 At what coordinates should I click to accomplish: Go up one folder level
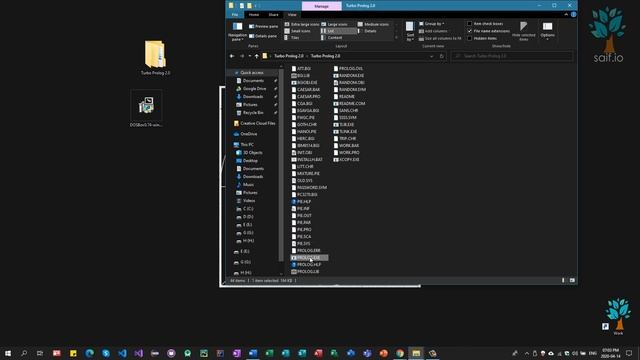click(257, 56)
